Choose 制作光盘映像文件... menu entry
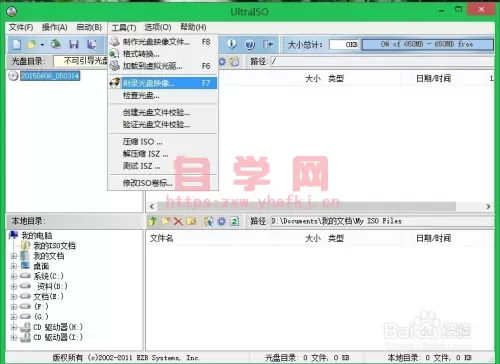 (x=163, y=42)
